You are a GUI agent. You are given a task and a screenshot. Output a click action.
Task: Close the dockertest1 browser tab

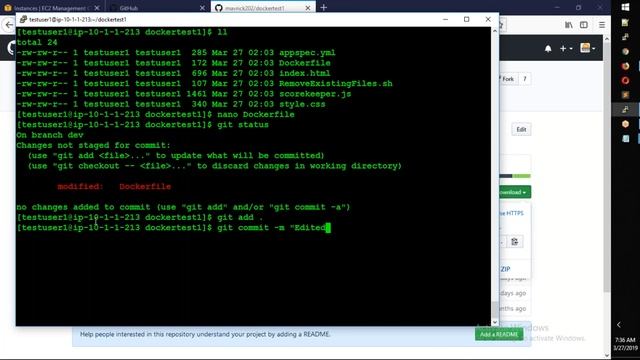point(308,8)
